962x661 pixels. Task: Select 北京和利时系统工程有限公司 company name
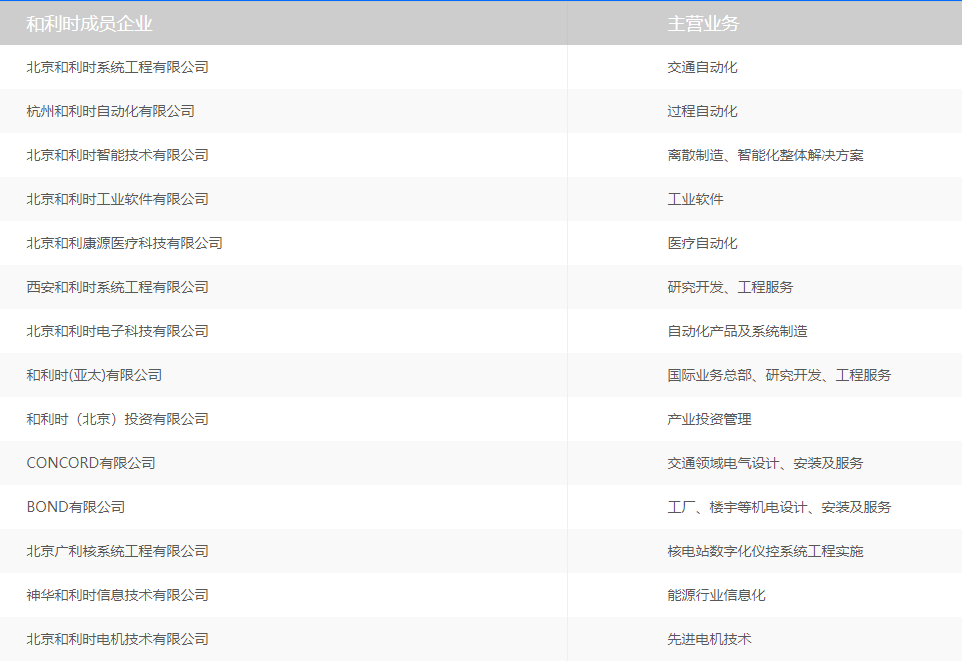point(117,67)
